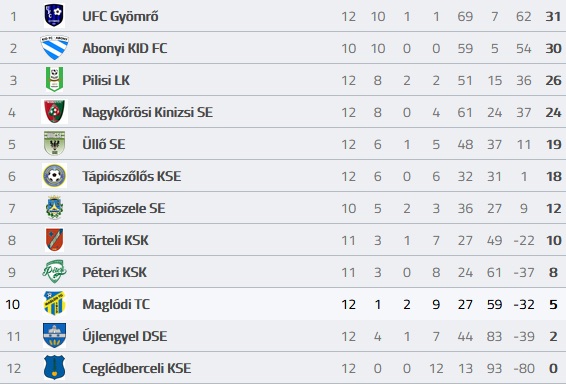
Task: Open the Tápiószele SE team link
Action: click(x=123, y=209)
